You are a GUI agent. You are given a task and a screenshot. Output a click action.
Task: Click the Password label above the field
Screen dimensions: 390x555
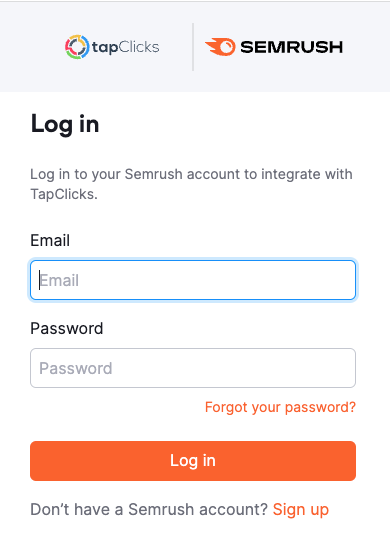tap(67, 328)
